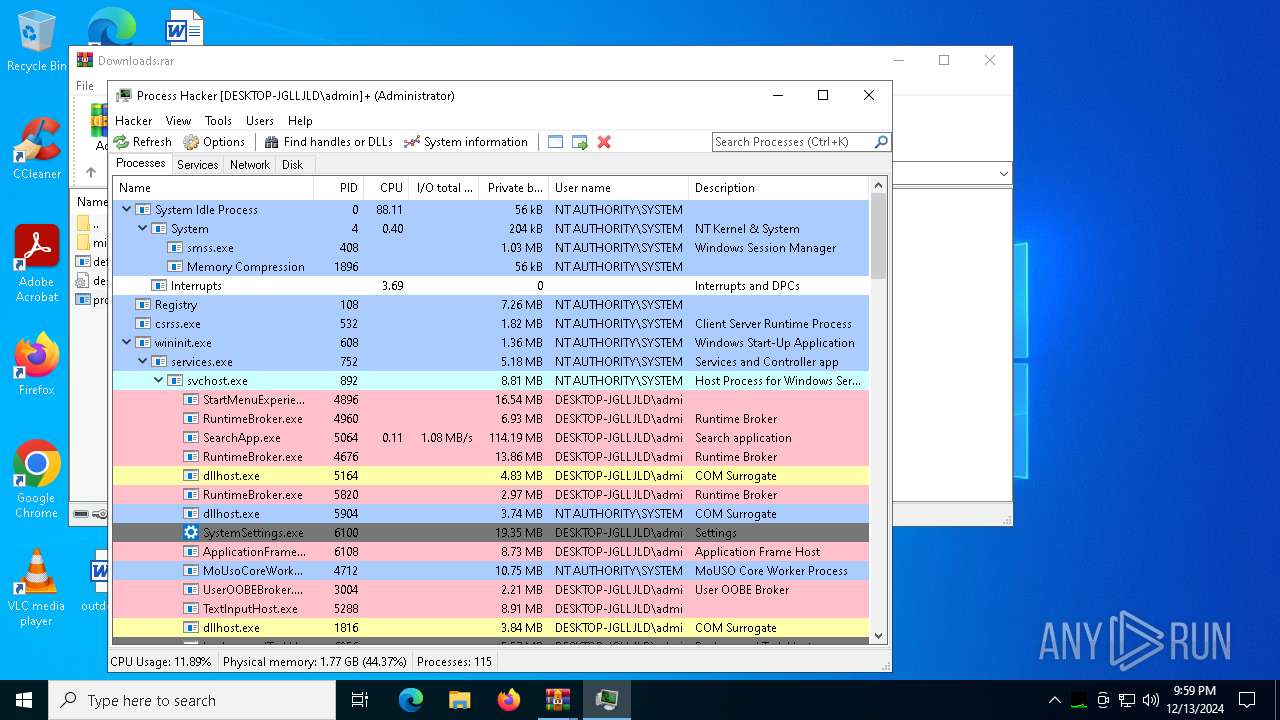Click the find window icon in toolbar
This screenshot has height=720, width=1280.
(x=555, y=142)
